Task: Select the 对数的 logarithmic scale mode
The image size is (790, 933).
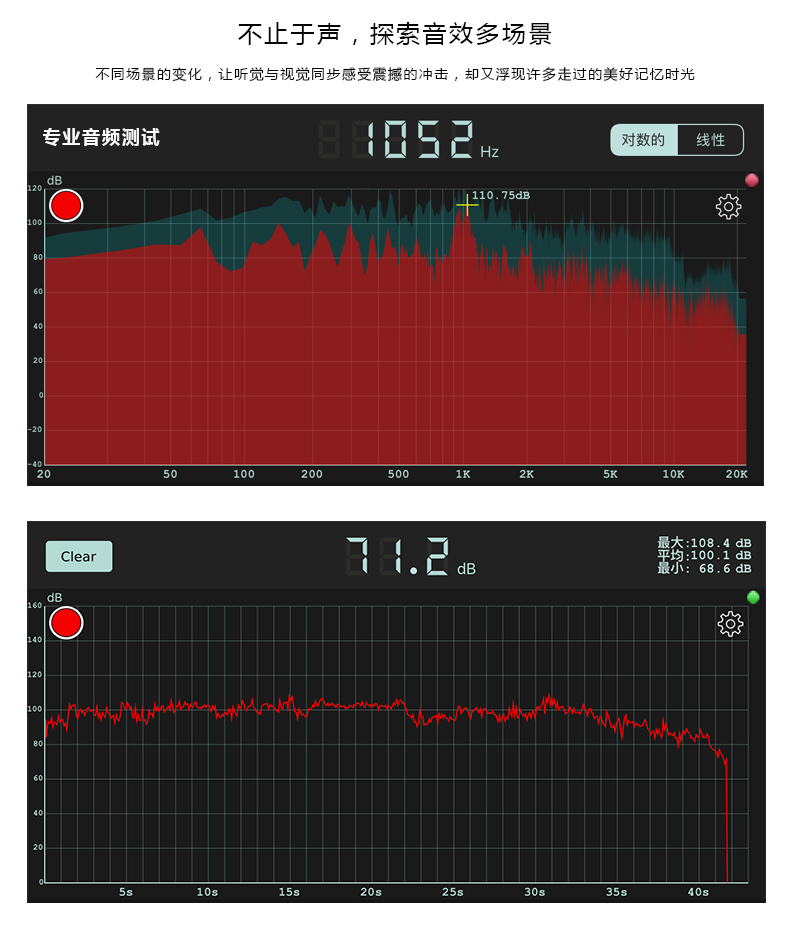Action: click(x=644, y=140)
